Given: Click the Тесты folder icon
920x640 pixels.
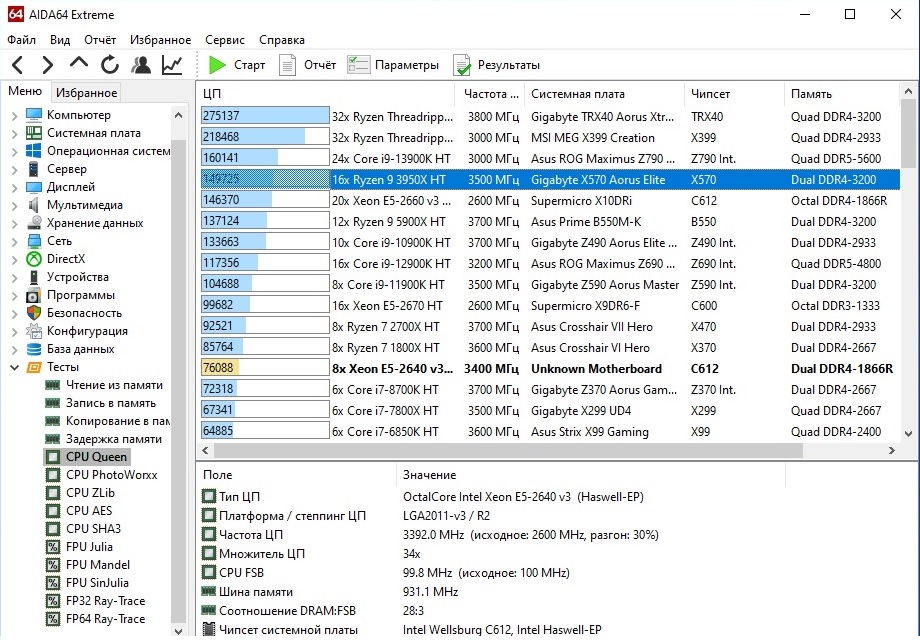Looking at the screenshot, I should tap(34, 367).
